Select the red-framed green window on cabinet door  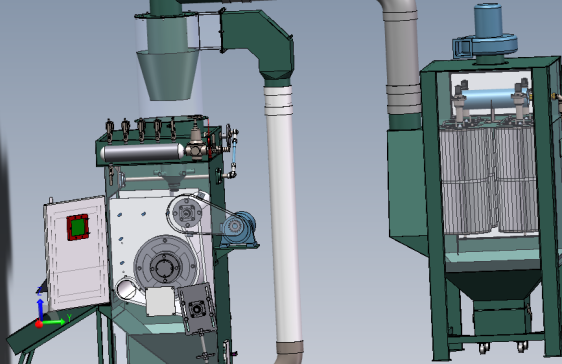coord(77,227)
